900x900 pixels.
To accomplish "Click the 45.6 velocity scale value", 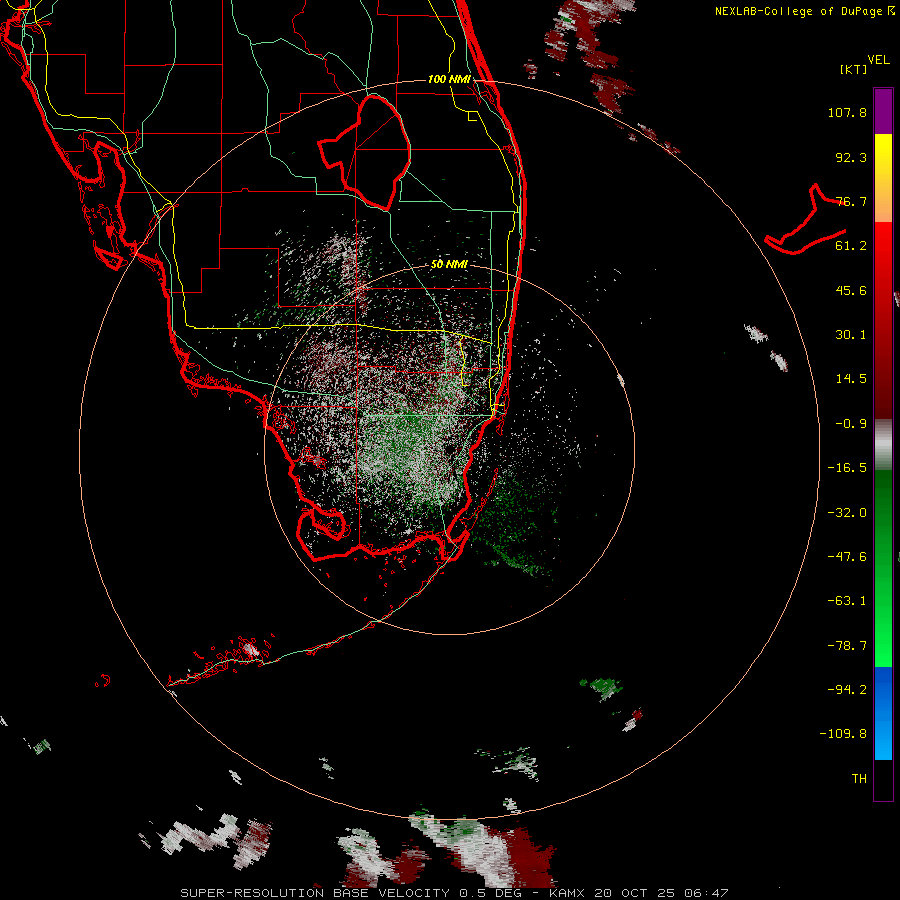I will pyautogui.click(x=851, y=290).
